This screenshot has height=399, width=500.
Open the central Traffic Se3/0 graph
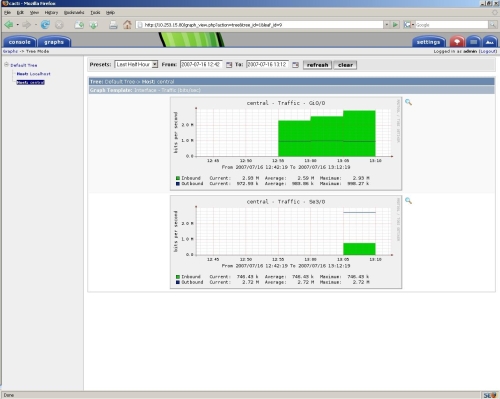[286, 242]
